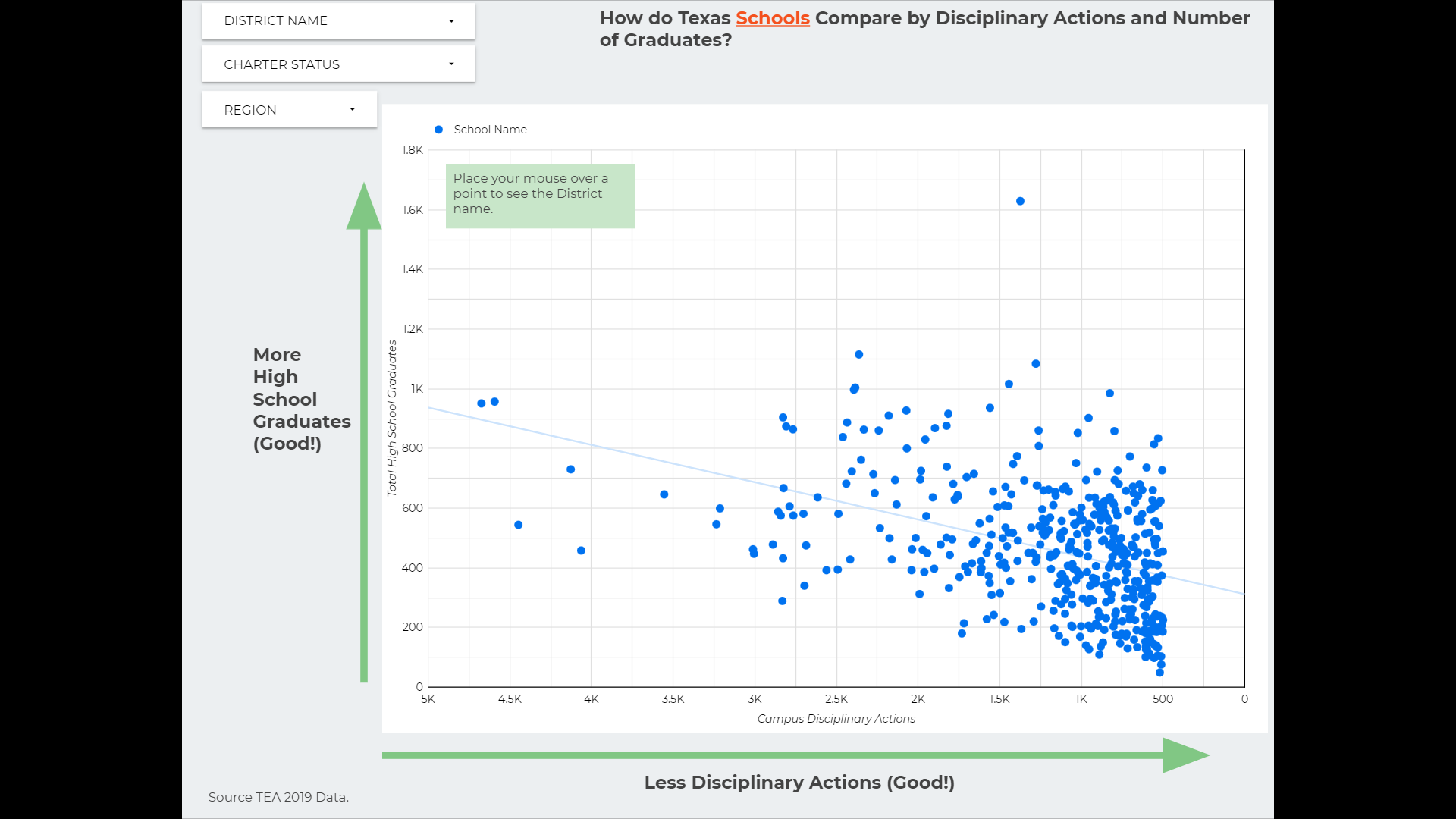Screen dimensions: 1456x819
Task: Open the REGION filter dropdown
Action: (289, 110)
